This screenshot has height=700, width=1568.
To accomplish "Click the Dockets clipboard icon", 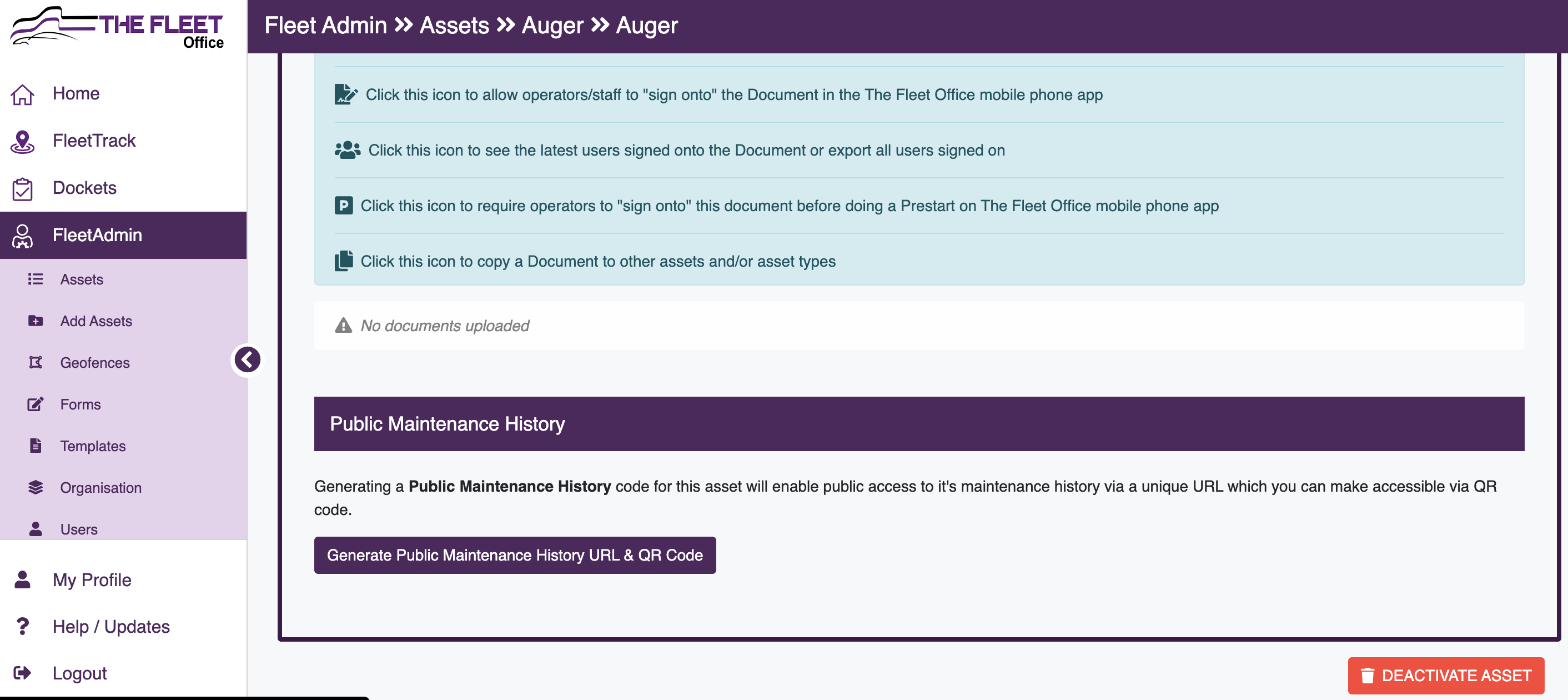I will pyautogui.click(x=23, y=188).
